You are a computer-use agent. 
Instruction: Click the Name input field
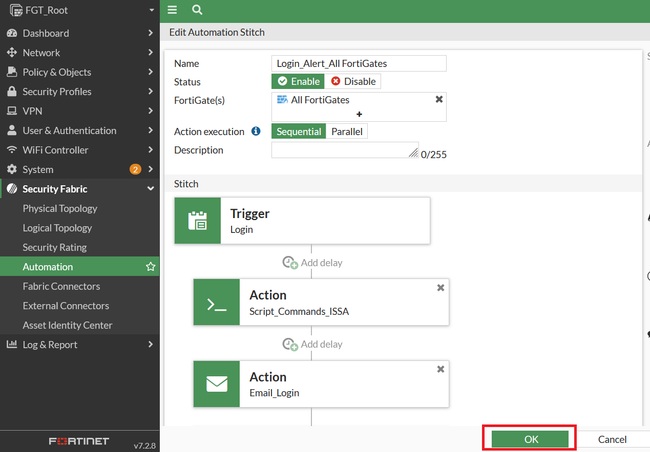[x=359, y=63]
